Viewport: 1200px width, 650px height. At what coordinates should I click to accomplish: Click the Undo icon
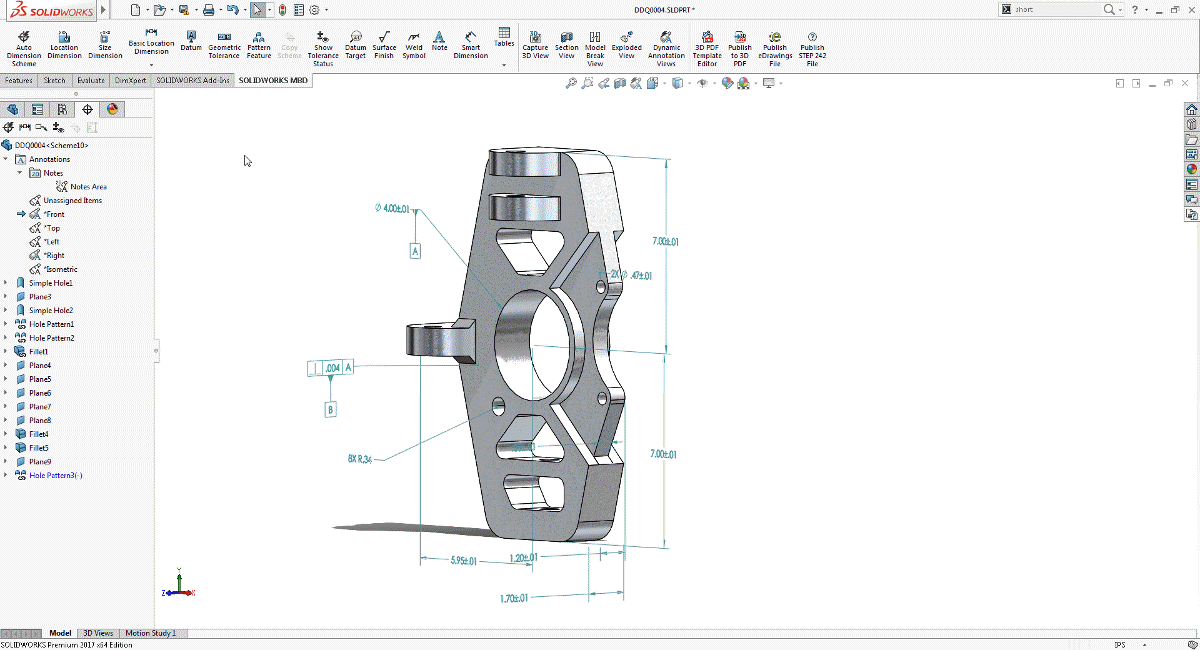tap(232, 10)
